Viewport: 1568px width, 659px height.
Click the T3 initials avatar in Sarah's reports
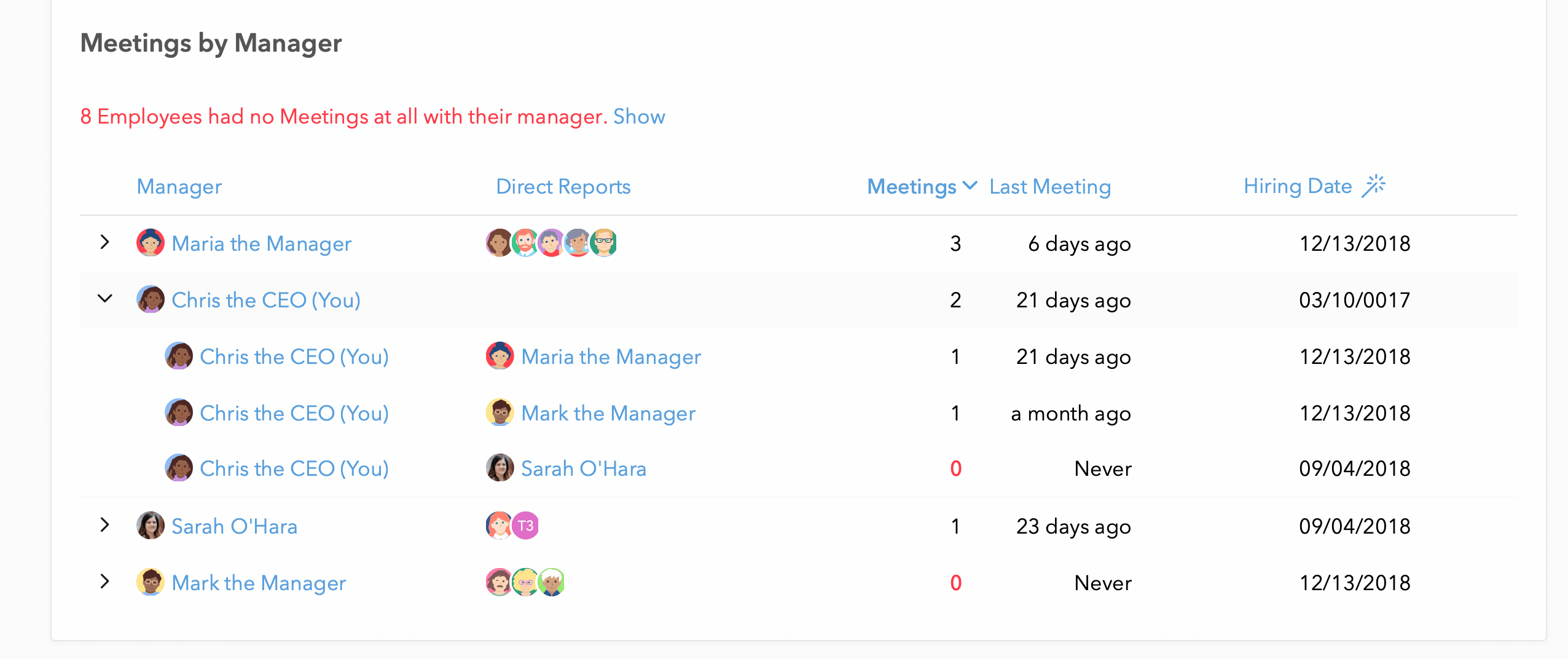525,525
